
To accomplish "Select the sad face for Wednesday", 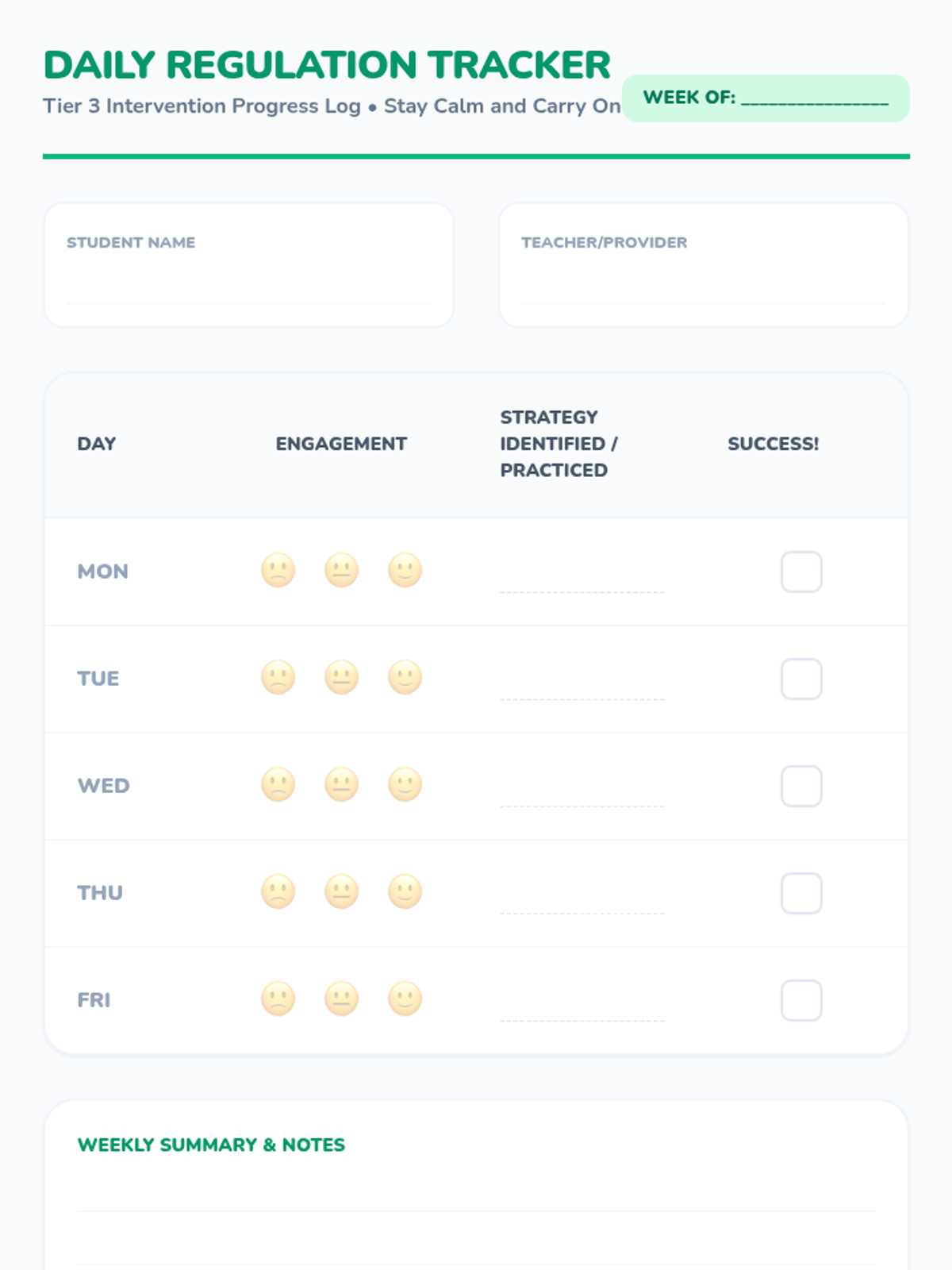I will point(278,784).
